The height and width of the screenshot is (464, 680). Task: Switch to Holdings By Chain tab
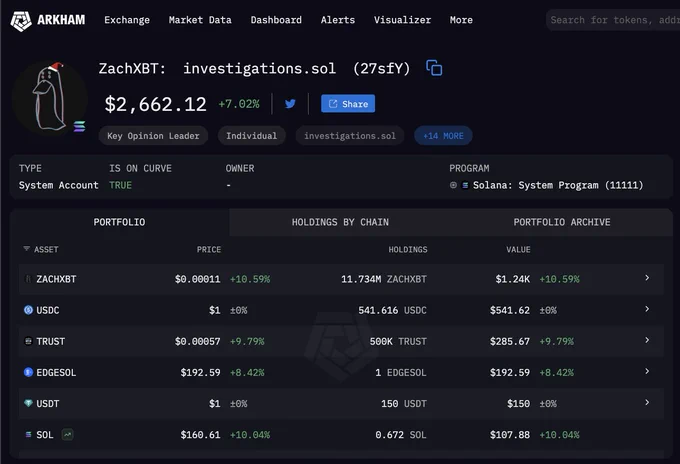tap(340, 222)
